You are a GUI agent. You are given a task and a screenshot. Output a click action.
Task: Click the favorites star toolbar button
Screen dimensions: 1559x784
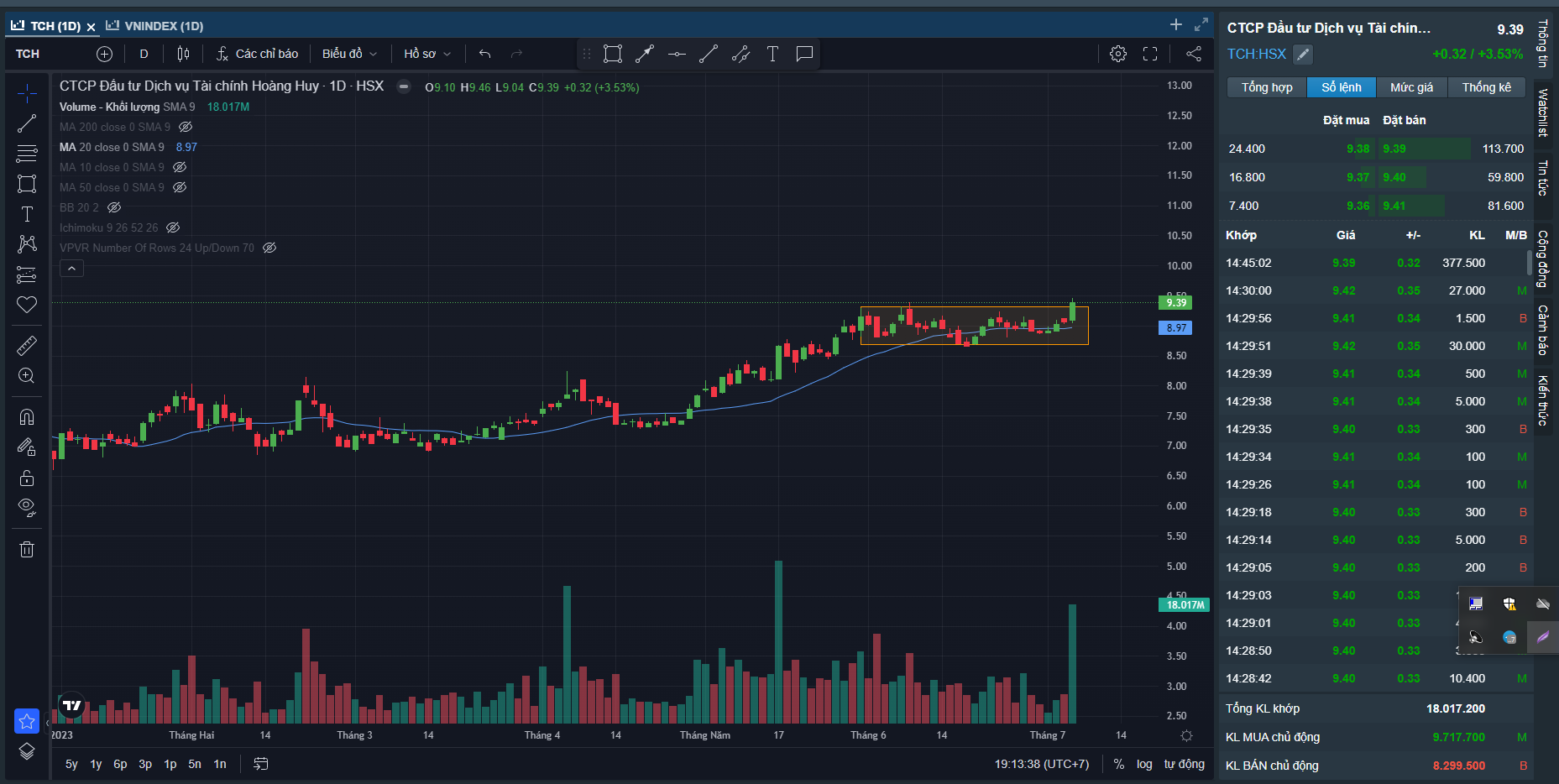(27, 721)
